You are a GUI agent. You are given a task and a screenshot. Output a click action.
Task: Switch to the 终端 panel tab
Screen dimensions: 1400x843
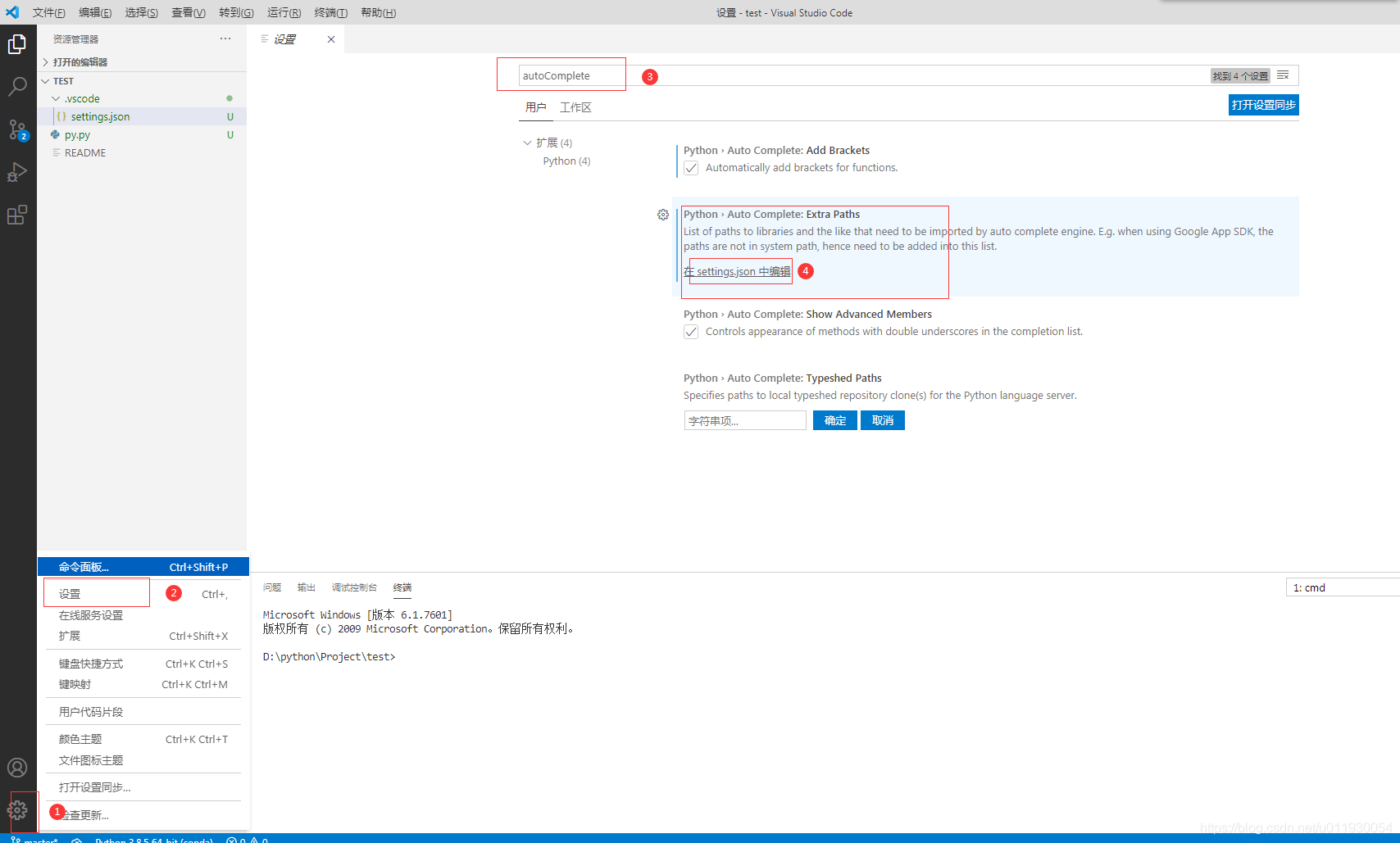402,587
